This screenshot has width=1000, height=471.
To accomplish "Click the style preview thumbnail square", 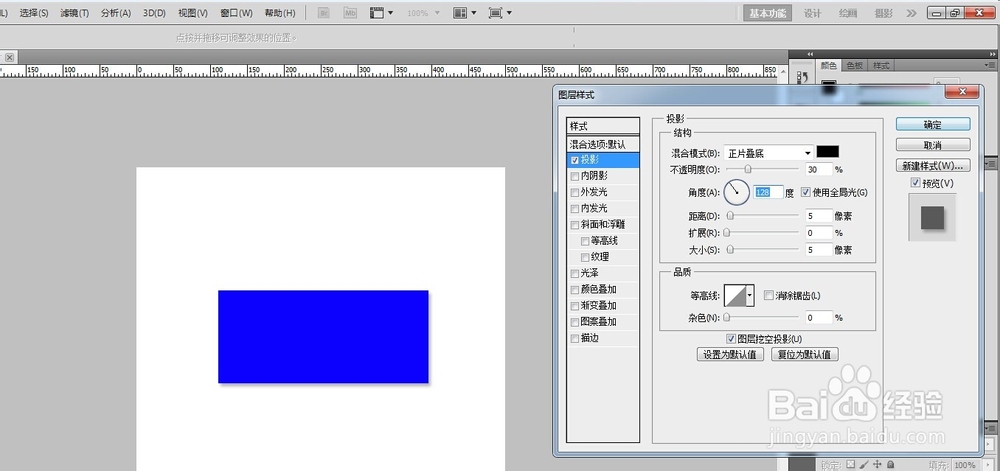I will (932, 218).
